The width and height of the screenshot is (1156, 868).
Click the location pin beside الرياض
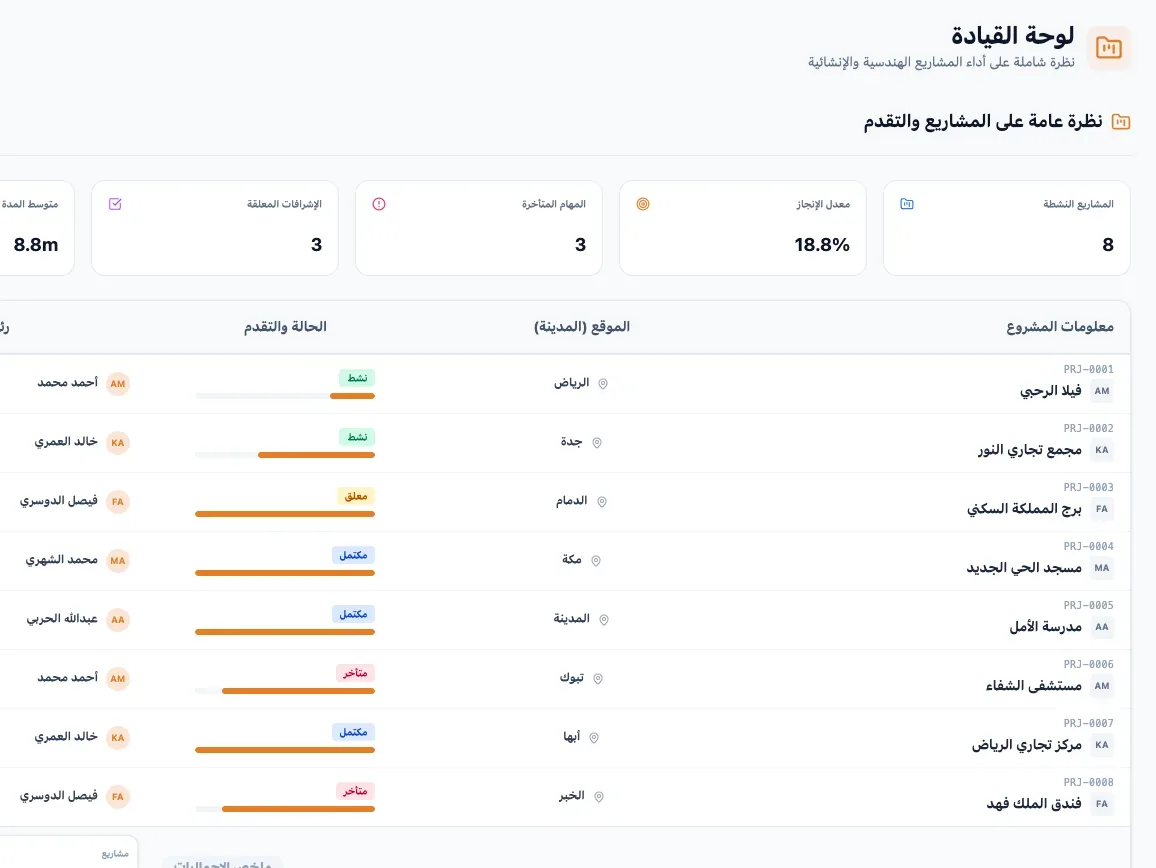pos(602,383)
